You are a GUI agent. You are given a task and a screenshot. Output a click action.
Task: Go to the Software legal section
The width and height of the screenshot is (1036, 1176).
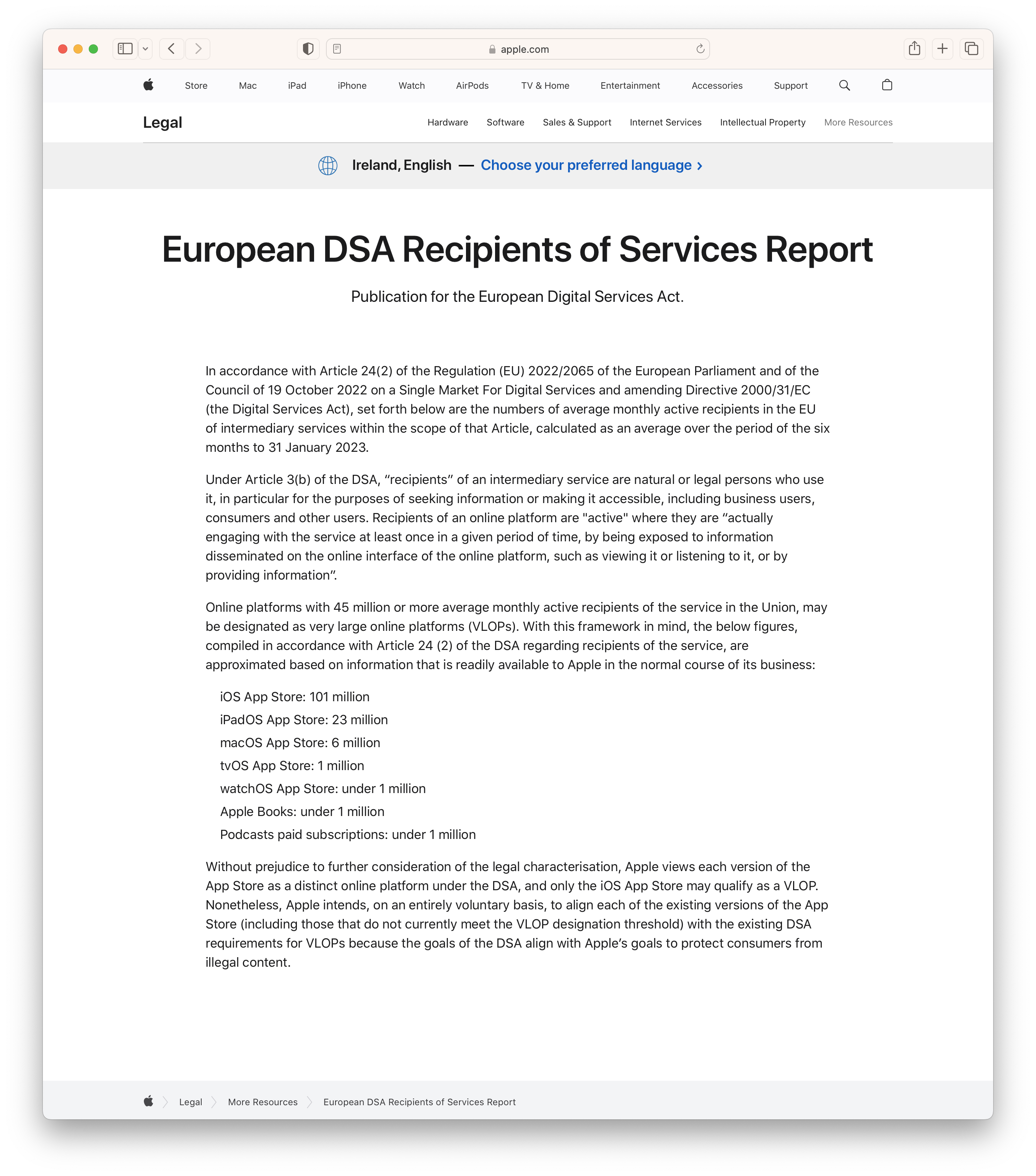point(506,122)
